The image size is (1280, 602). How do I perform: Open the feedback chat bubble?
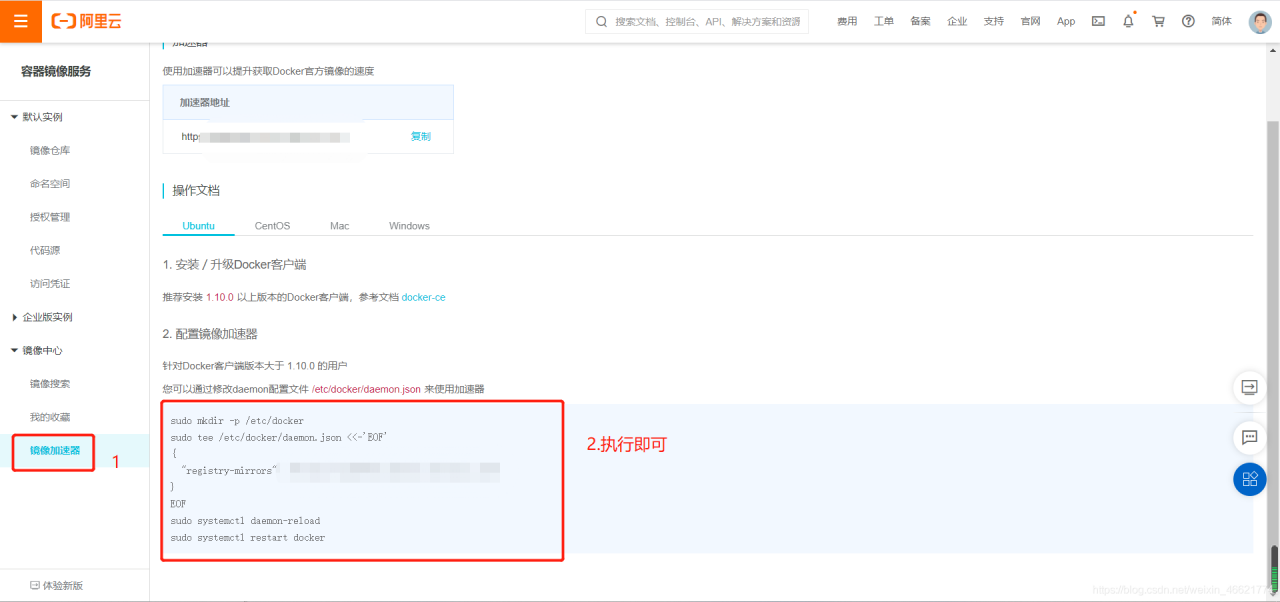[1249, 437]
